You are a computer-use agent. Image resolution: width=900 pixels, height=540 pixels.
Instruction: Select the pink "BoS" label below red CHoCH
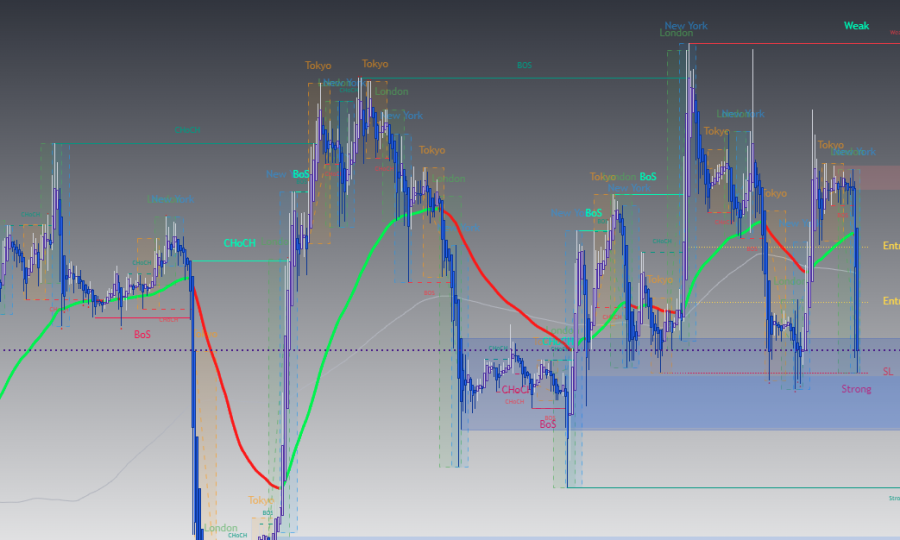548,424
